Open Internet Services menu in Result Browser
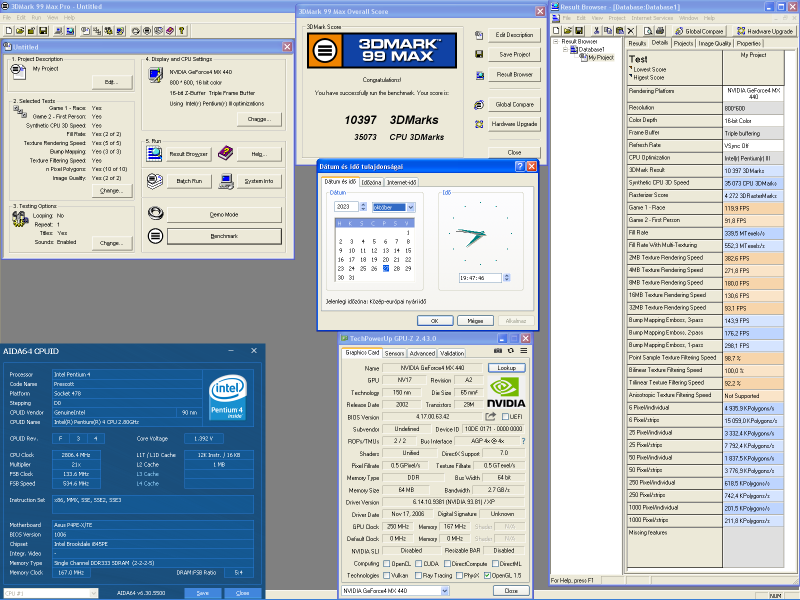The image size is (800, 600). click(x=653, y=18)
